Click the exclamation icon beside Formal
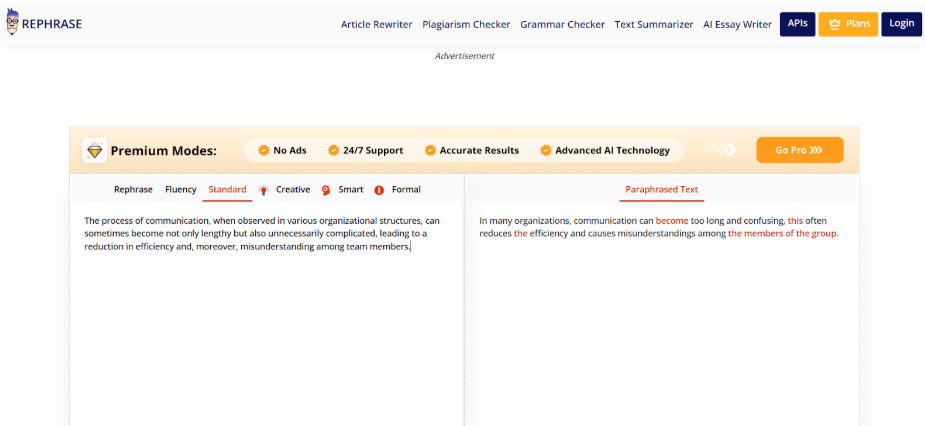The height and width of the screenshot is (426, 925). pyautogui.click(x=379, y=190)
